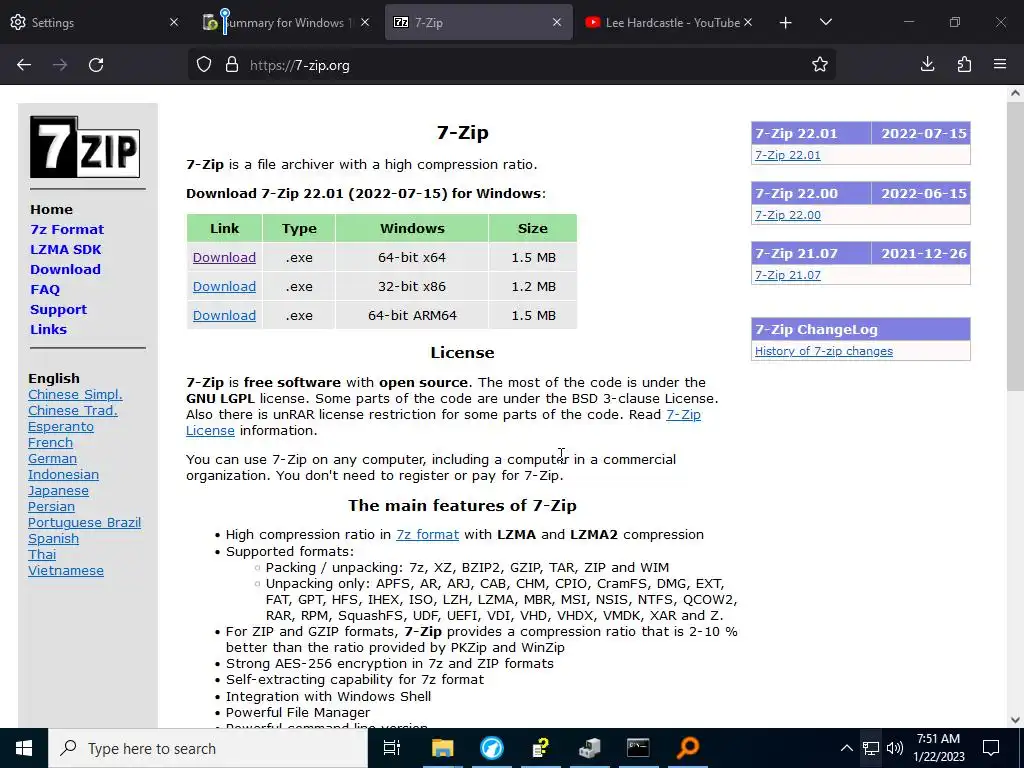
Task: Open the extensions puzzle icon
Action: coord(964,64)
